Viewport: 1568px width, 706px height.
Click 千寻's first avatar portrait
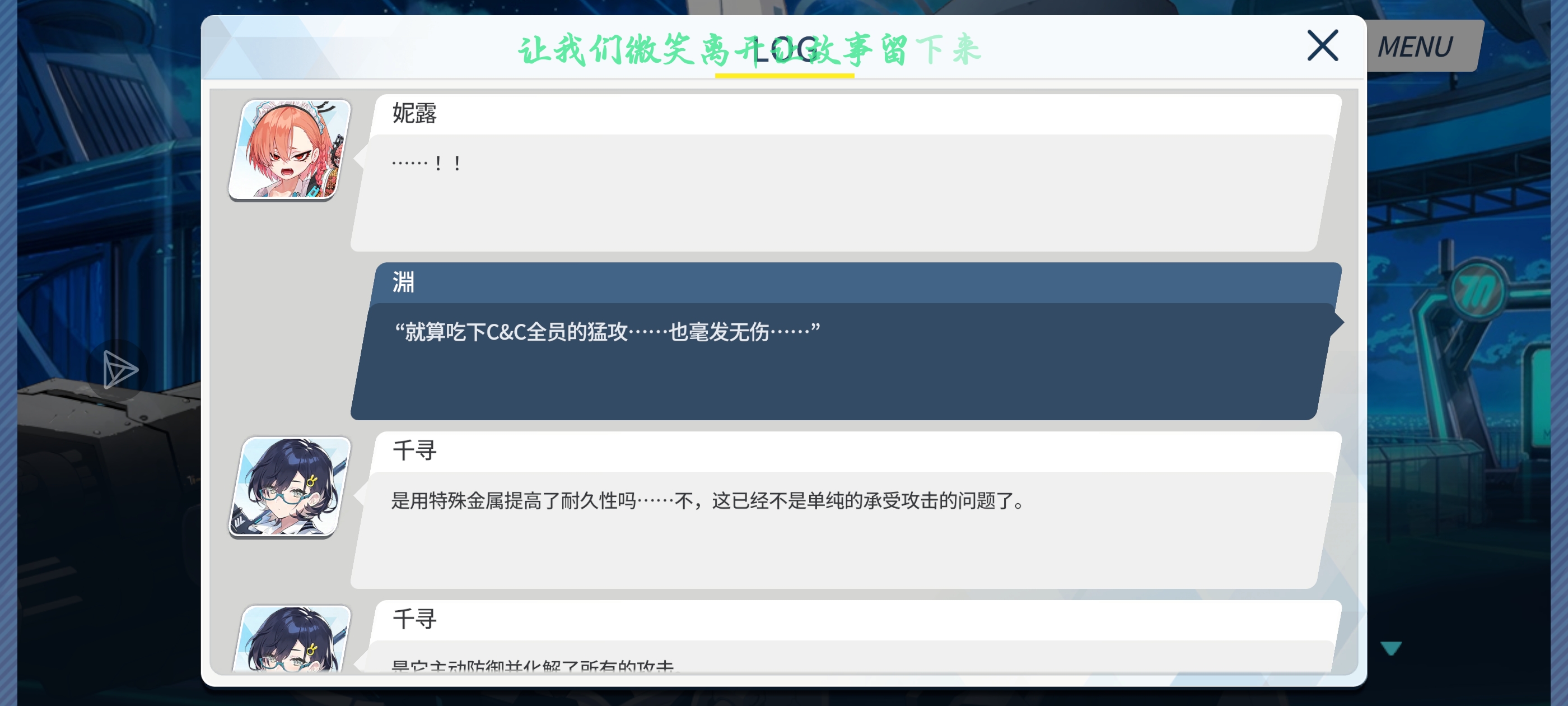click(x=290, y=487)
